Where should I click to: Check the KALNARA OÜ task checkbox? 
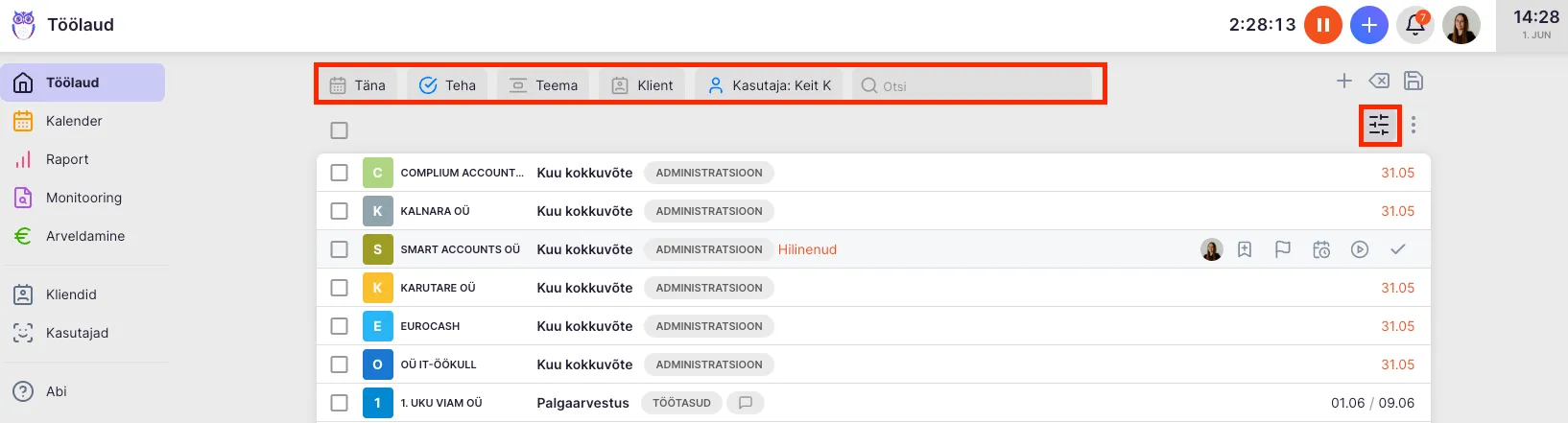click(x=340, y=211)
